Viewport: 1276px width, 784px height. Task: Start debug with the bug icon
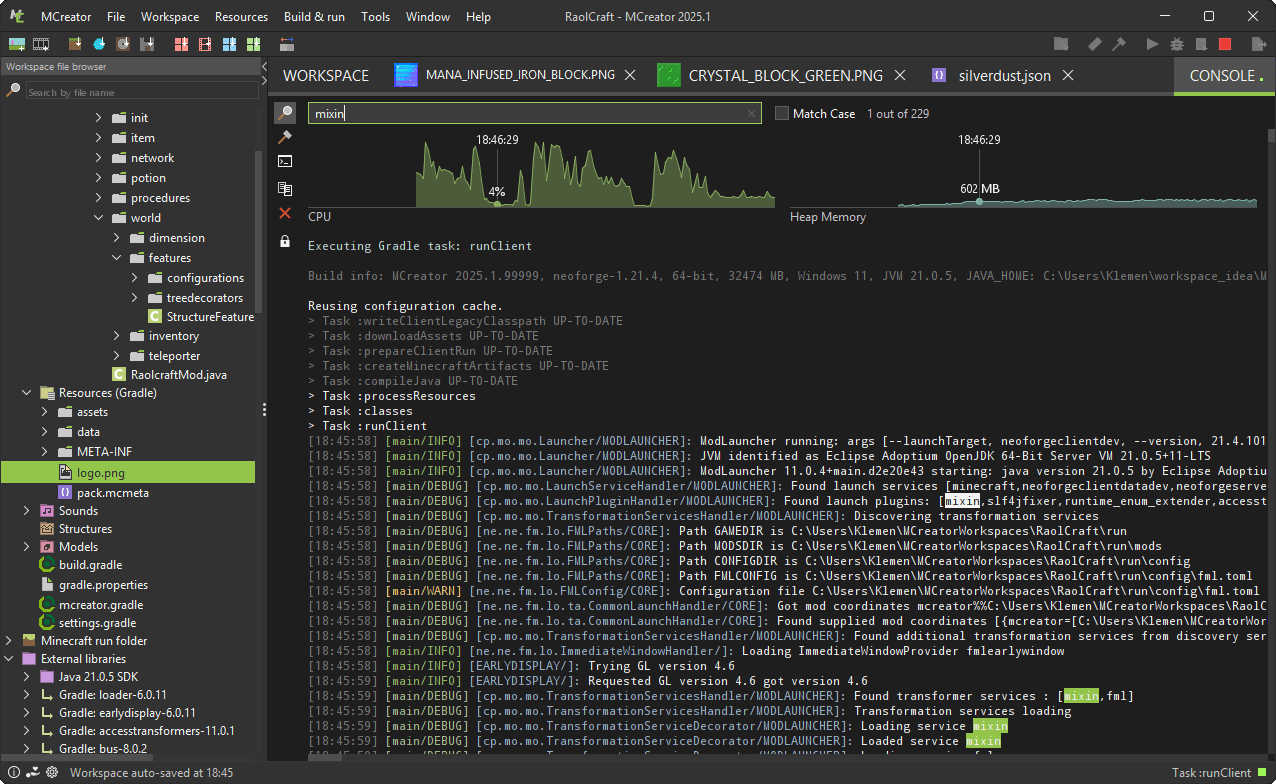1177,44
